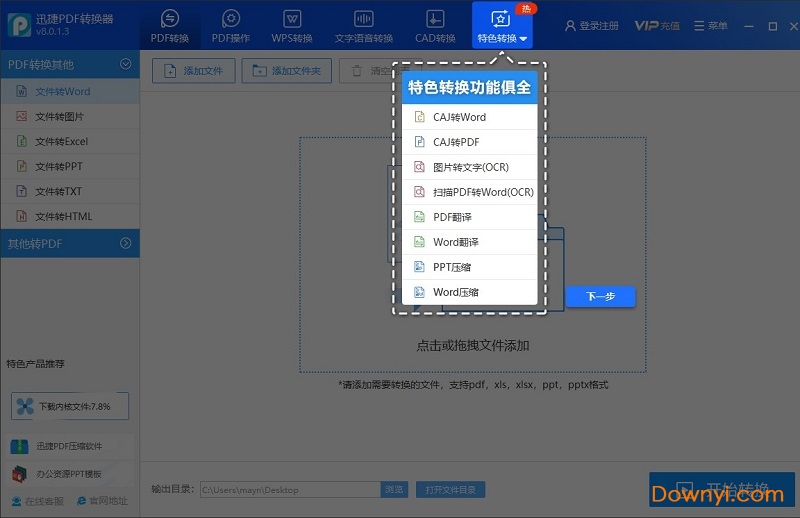Click the 文件转PPT row icon
This screenshot has height=518, width=800.
tap(21, 166)
